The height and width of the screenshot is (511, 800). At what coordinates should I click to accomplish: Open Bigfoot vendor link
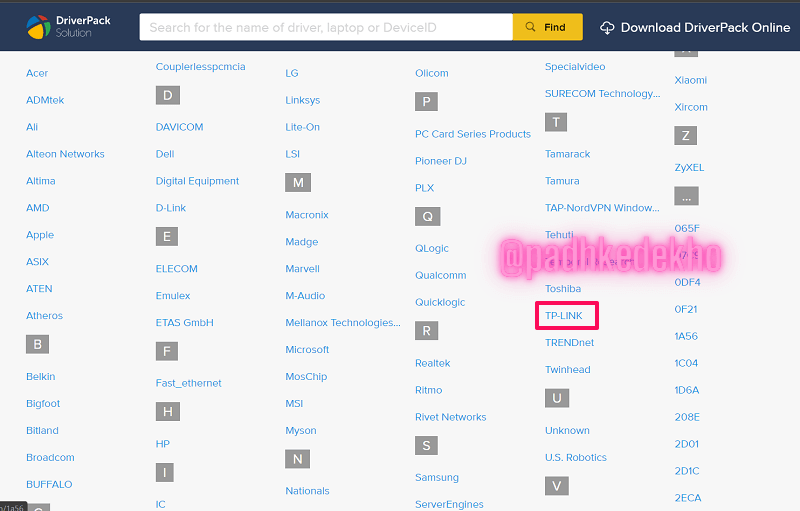43,403
